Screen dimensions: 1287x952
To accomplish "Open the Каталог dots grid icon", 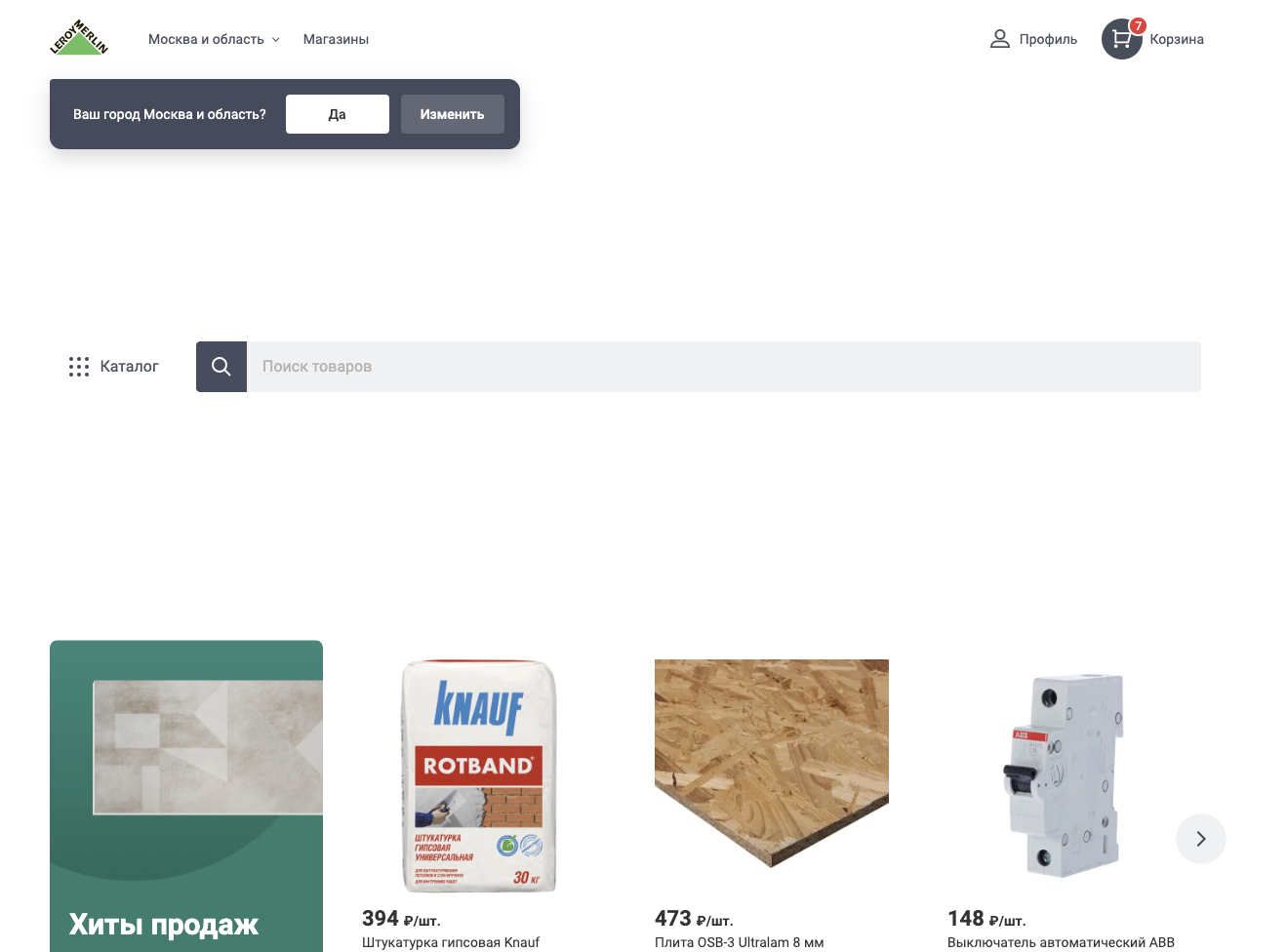I will click(x=79, y=367).
